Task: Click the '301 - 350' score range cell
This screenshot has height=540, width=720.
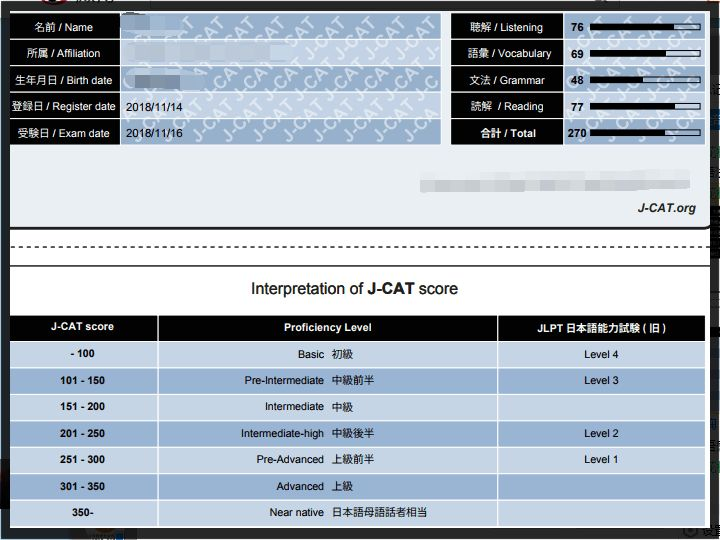Action: (83, 486)
